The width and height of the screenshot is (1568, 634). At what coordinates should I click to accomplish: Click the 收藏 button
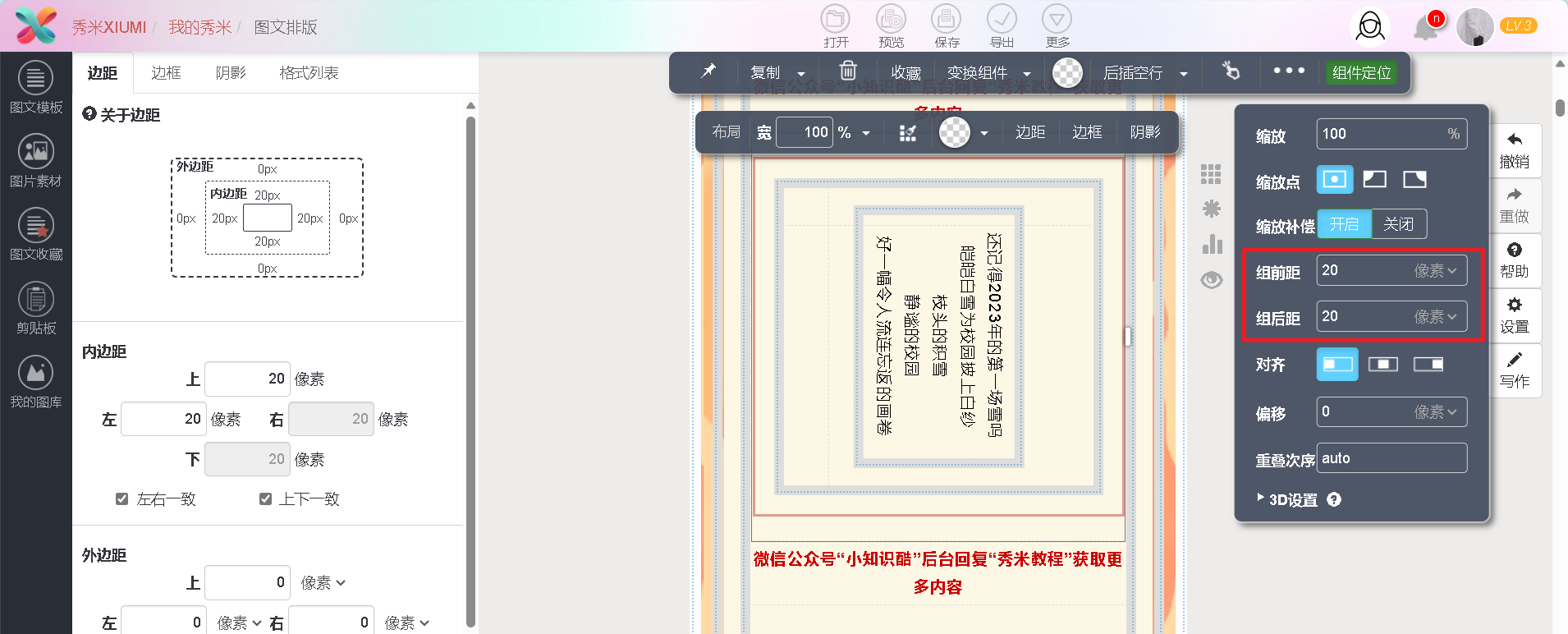tap(905, 72)
